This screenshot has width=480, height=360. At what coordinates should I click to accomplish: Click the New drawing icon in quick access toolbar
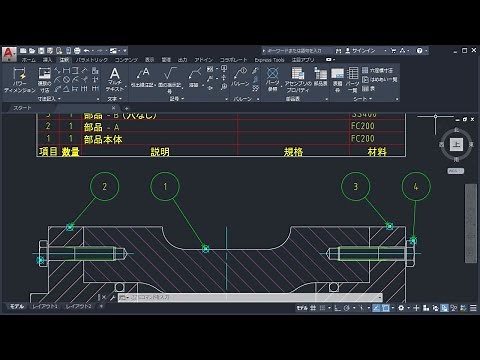point(23,51)
